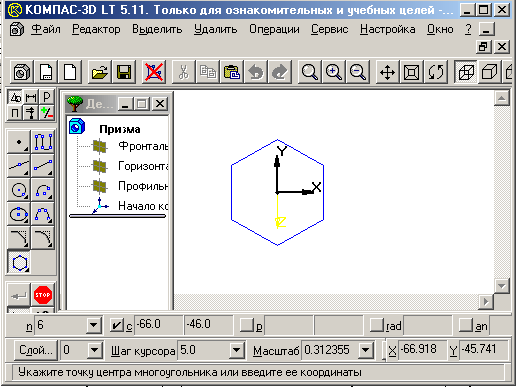Select the arc drawing tool
This screenshot has width=516, height=387.
point(43,190)
